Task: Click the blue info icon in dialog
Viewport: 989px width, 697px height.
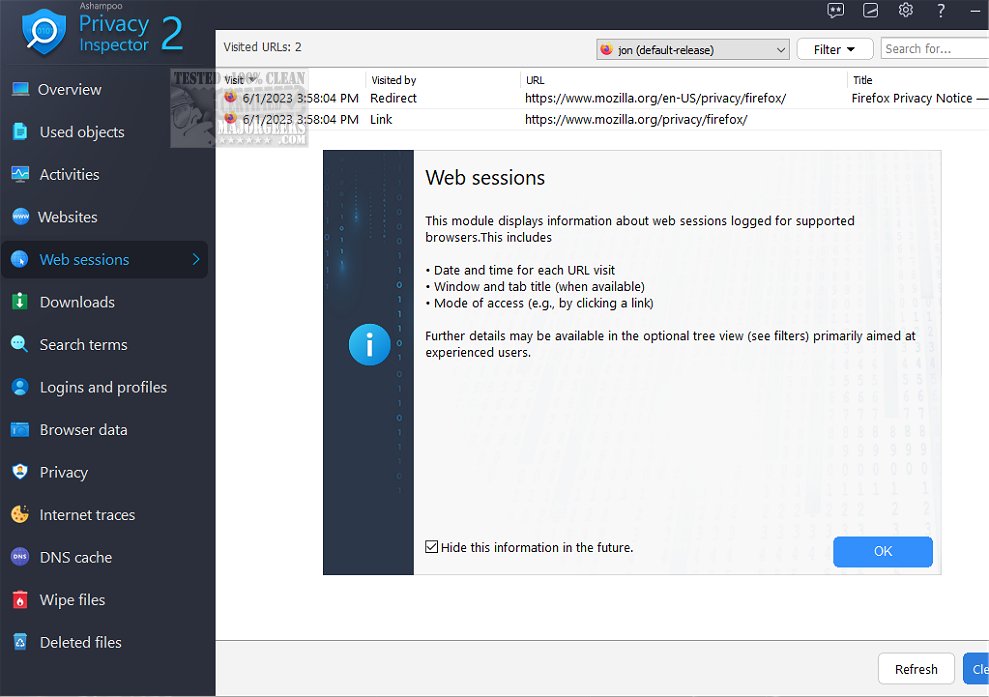Action: click(x=369, y=344)
